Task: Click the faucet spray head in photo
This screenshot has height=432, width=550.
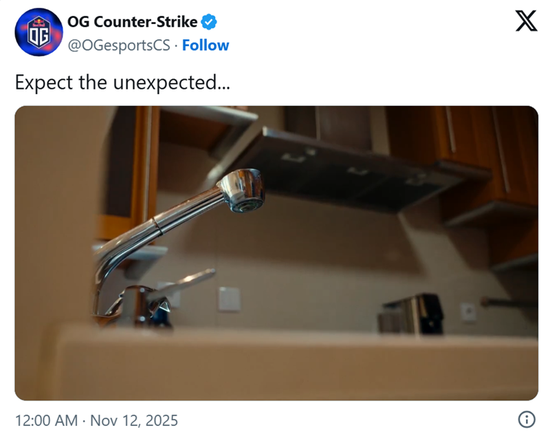Action: pos(243,190)
